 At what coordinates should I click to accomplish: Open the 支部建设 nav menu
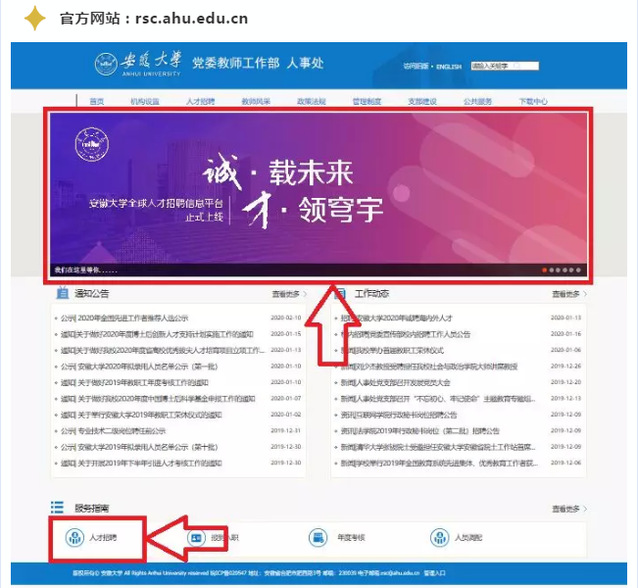[422, 101]
